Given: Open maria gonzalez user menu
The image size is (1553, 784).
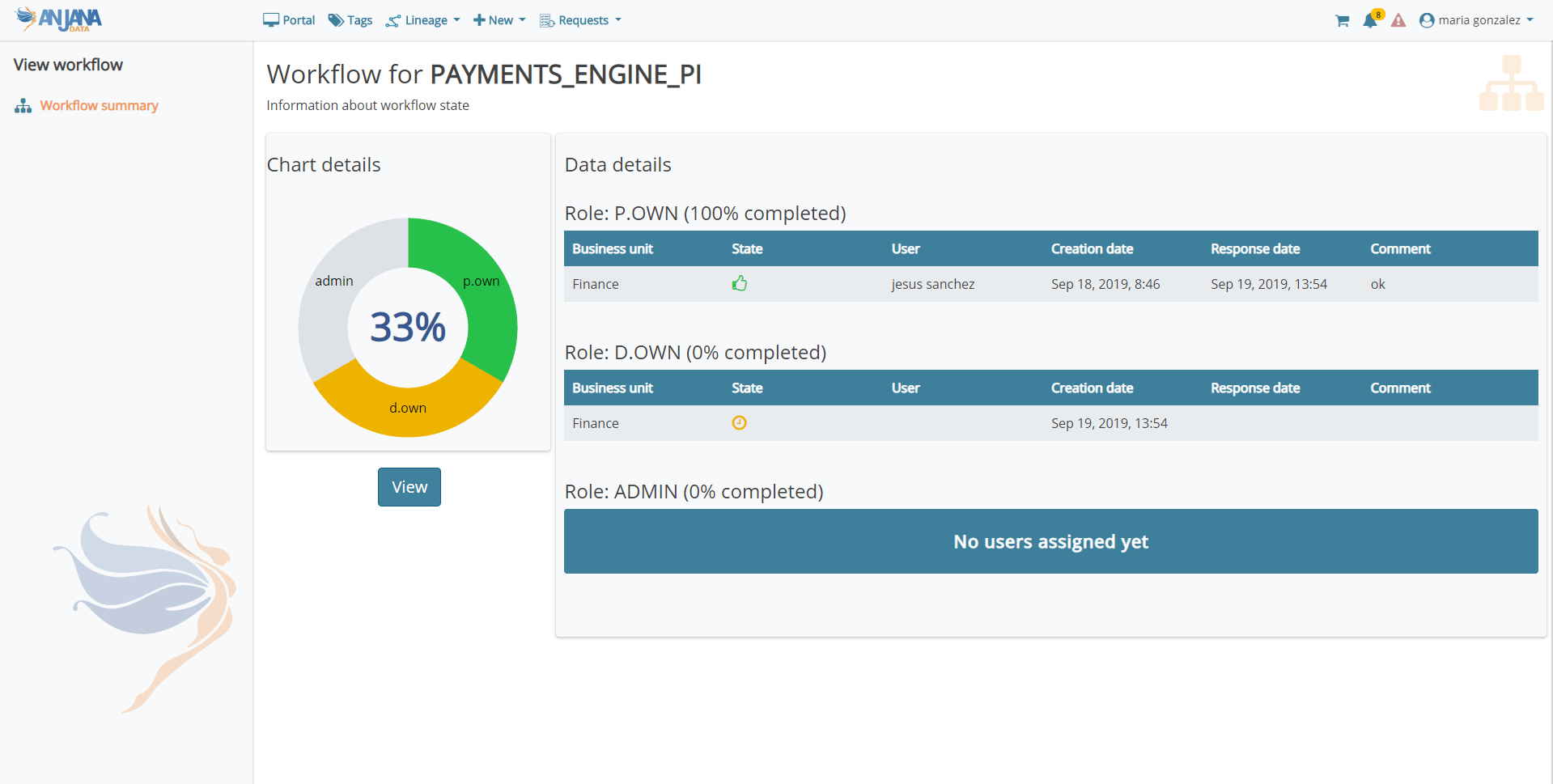Looking at the screenshot, I should pyautogui.click(x=1476, y=20).
